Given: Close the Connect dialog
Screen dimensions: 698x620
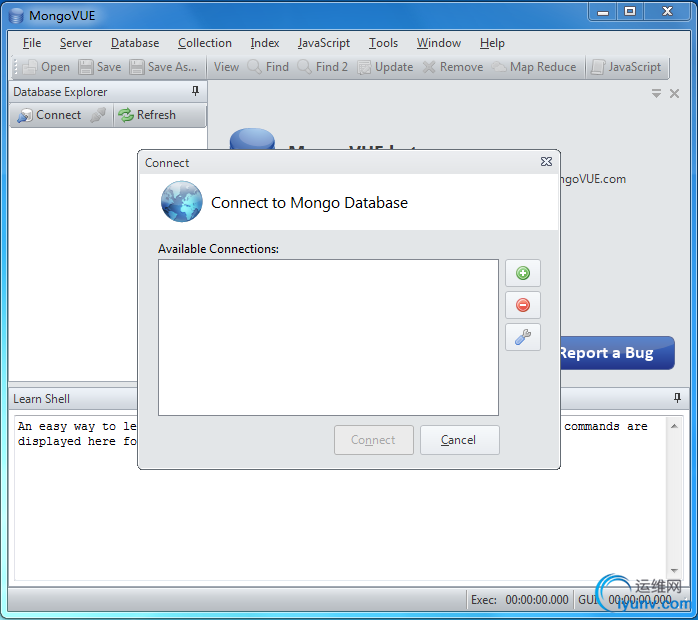Looking at the screenshot, I should click(546, 162).
